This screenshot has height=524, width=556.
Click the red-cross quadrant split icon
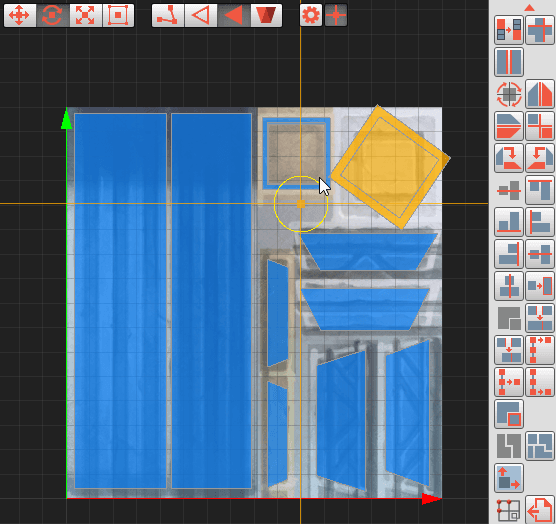540,126
